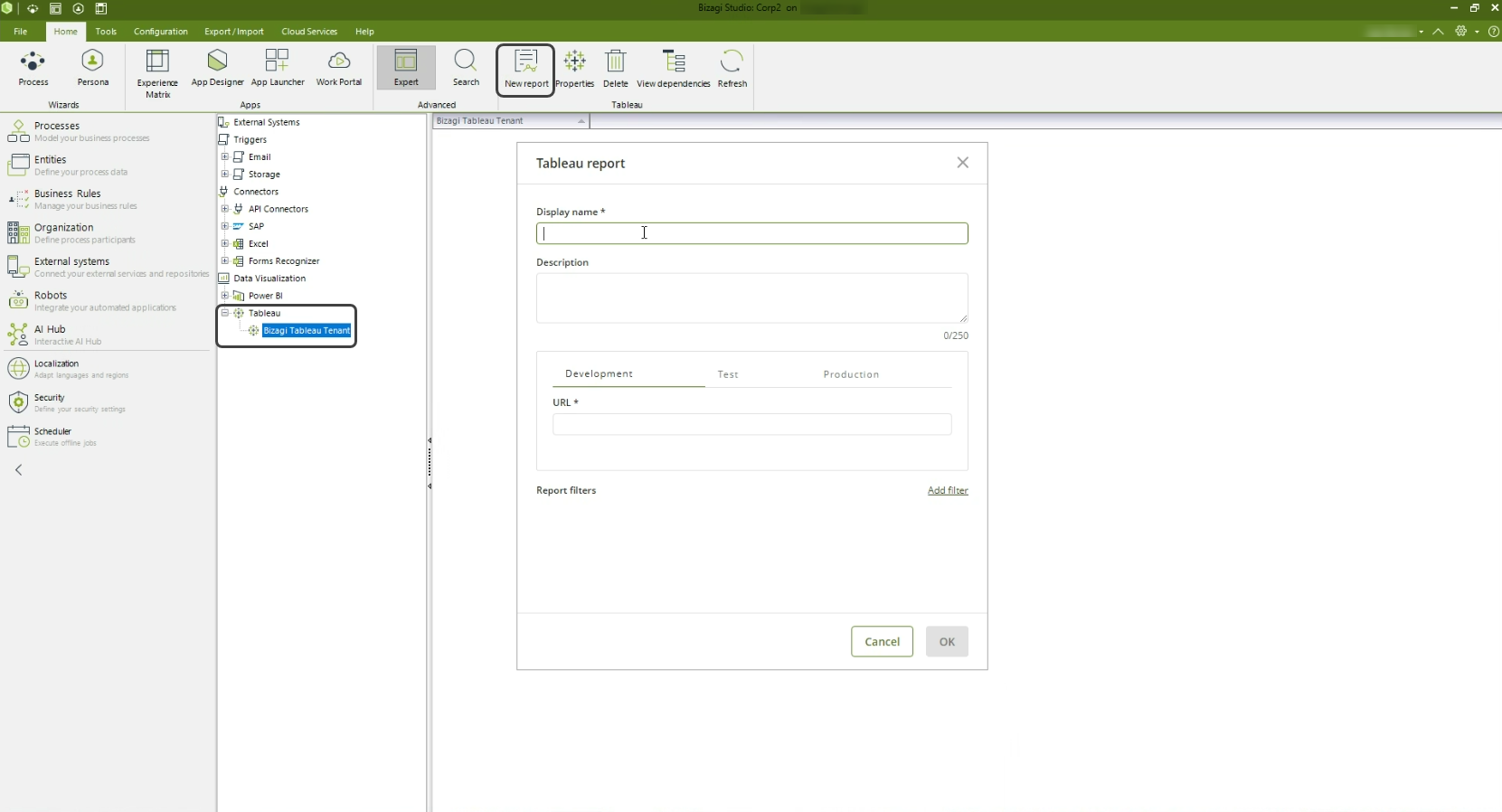Viewport: 1502px width, 812px height.
Task: Click the Refresh ribbon icon
Action: (x=732, y=69)
